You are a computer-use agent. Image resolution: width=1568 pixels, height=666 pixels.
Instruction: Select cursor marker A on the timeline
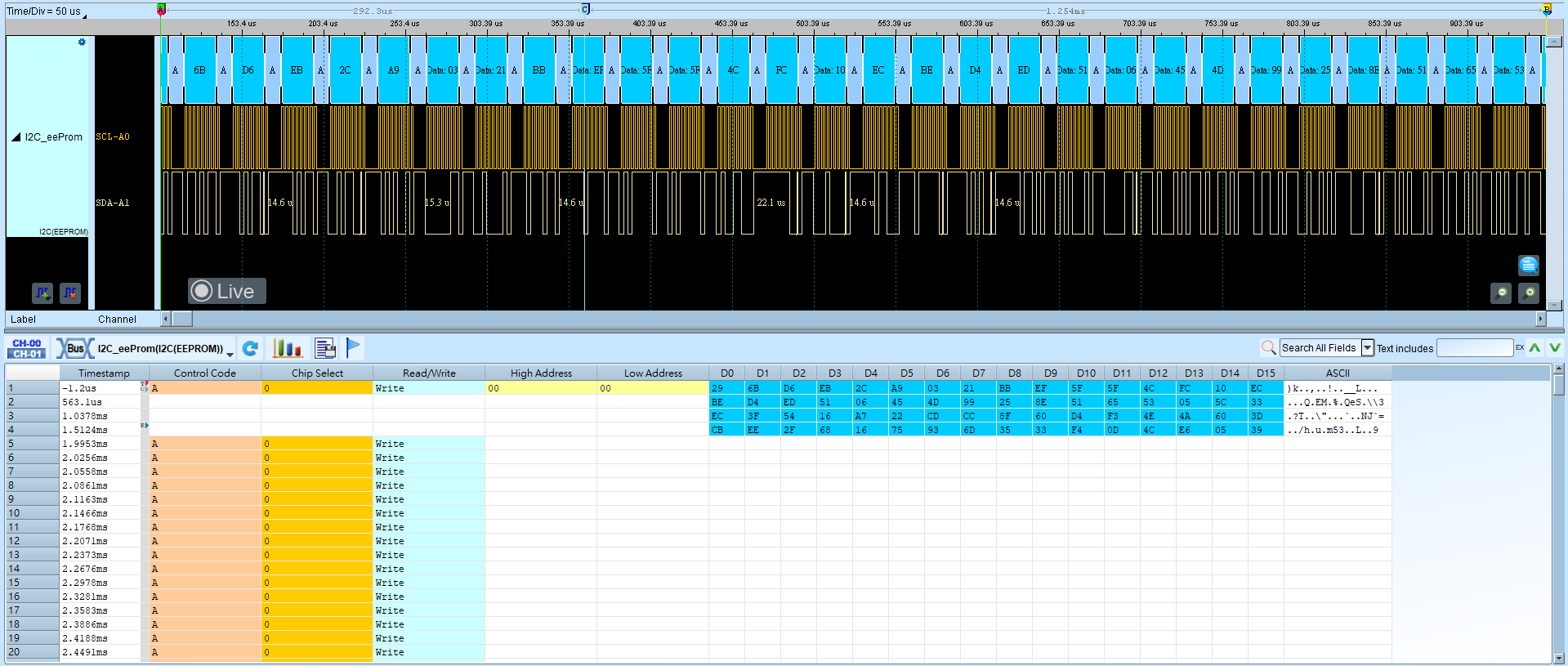pos(161,9)
